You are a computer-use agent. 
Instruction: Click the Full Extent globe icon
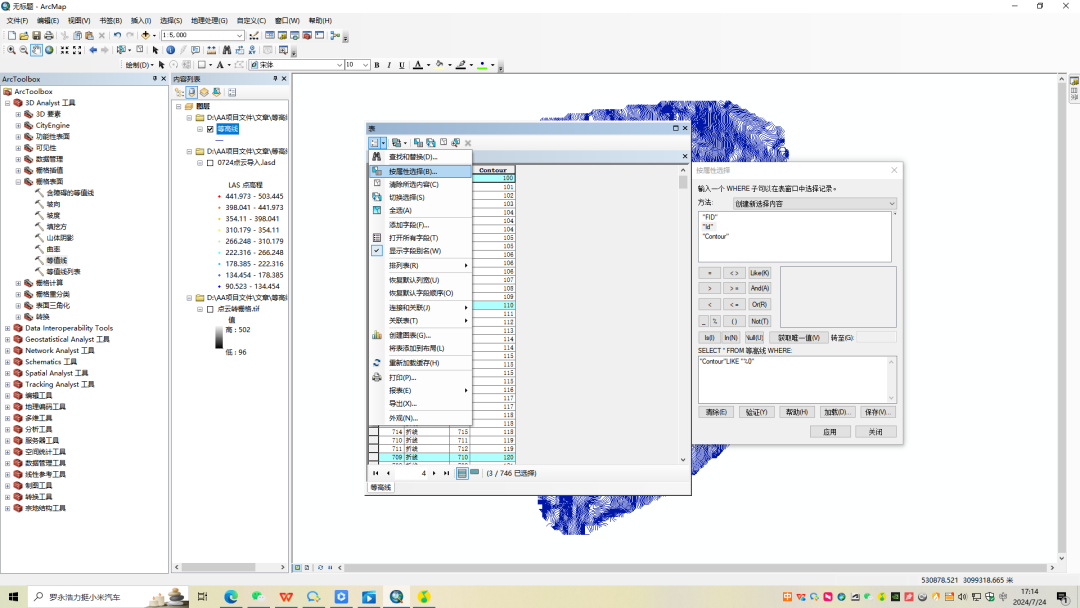click(50, 50)
